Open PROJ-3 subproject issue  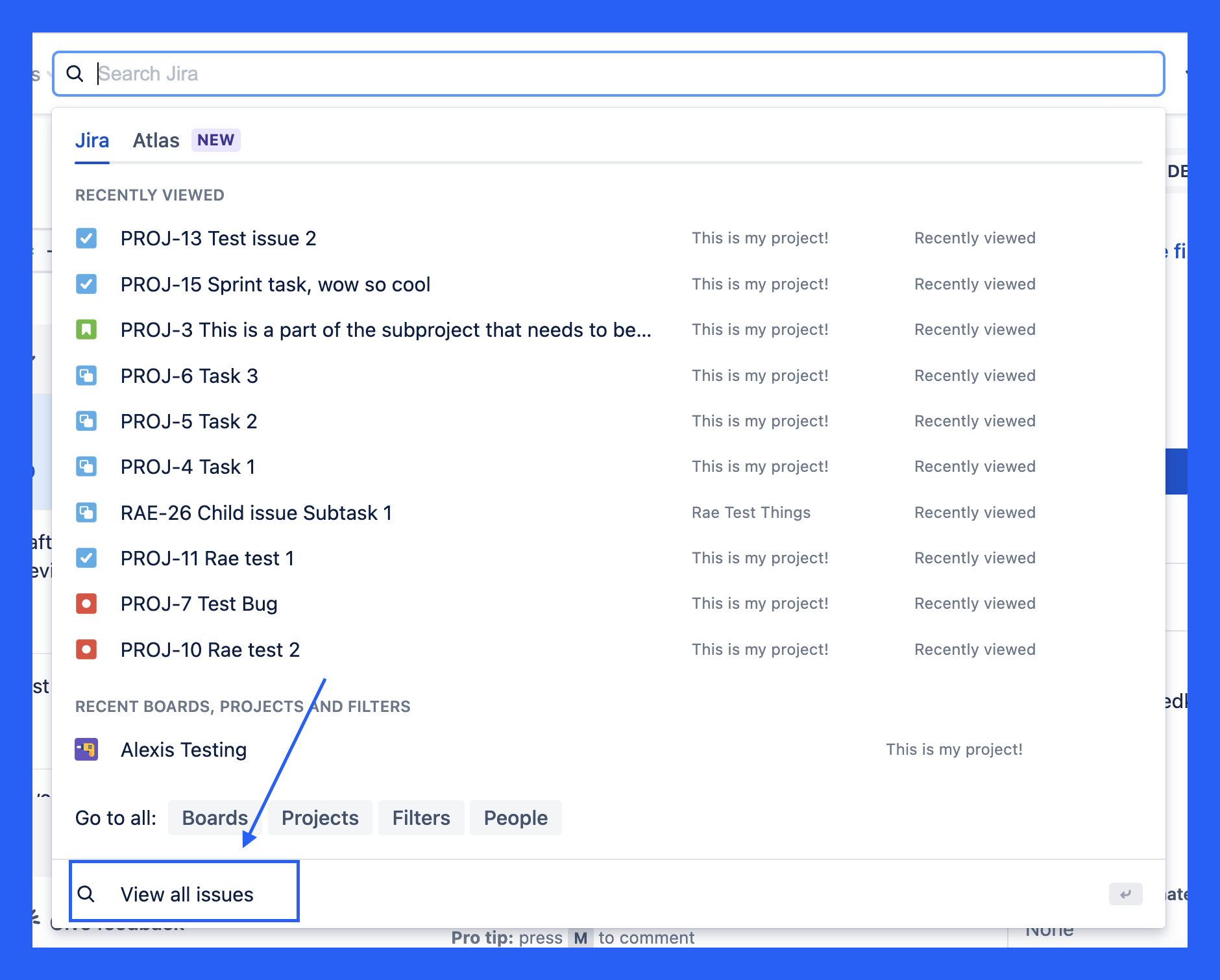pos(386,330)
